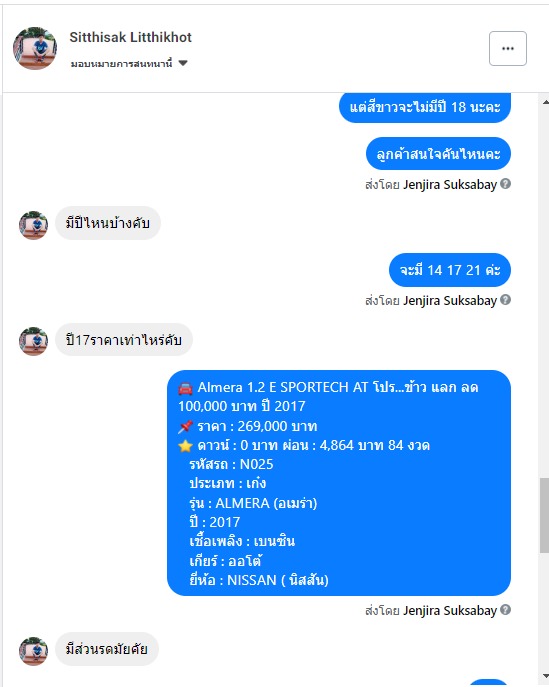
Task: Click the chat scrollbar thumb
Action: click(x=544, y=515)
